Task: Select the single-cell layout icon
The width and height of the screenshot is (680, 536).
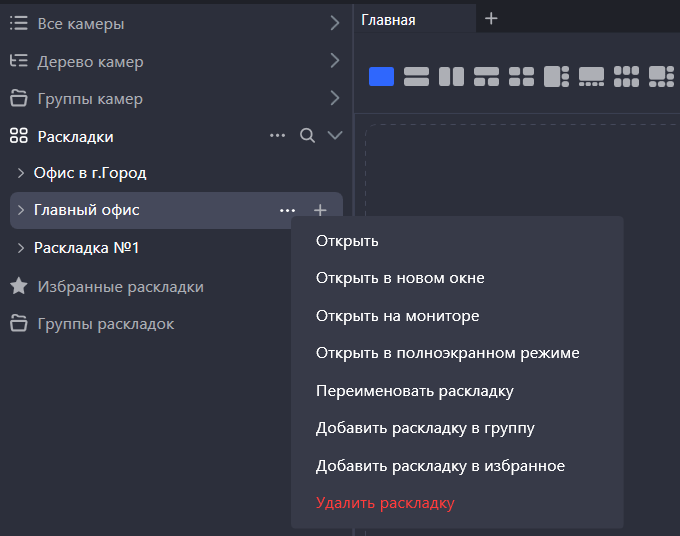Action: point(381,77)
